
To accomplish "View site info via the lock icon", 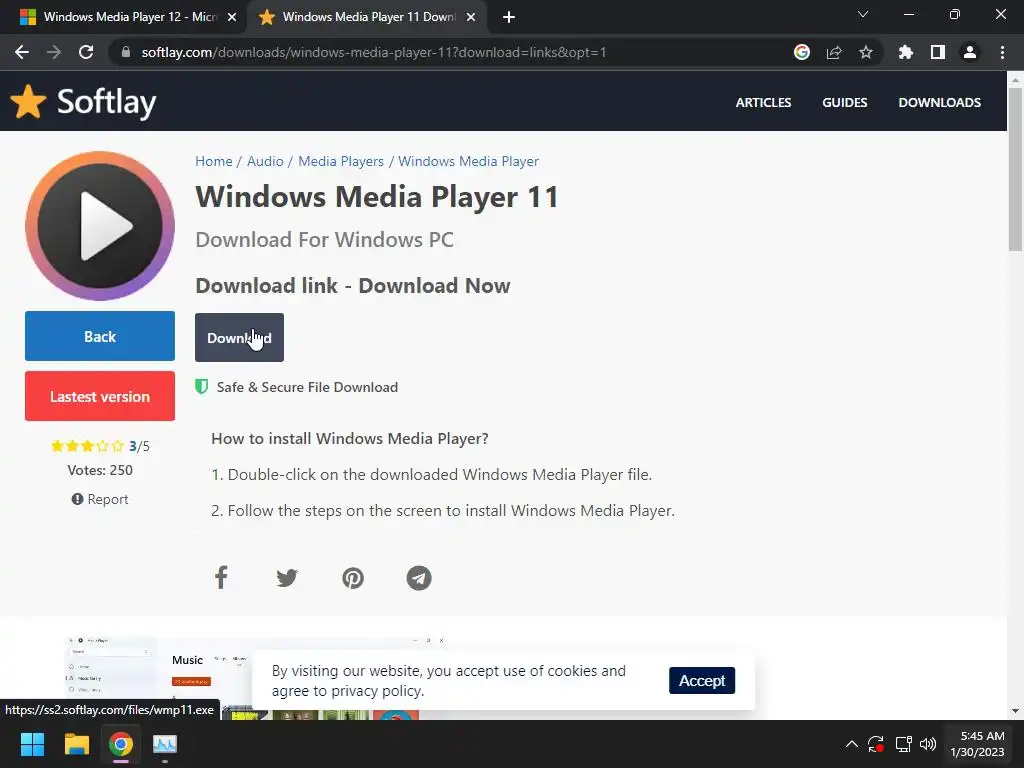I will pos(126,52).
